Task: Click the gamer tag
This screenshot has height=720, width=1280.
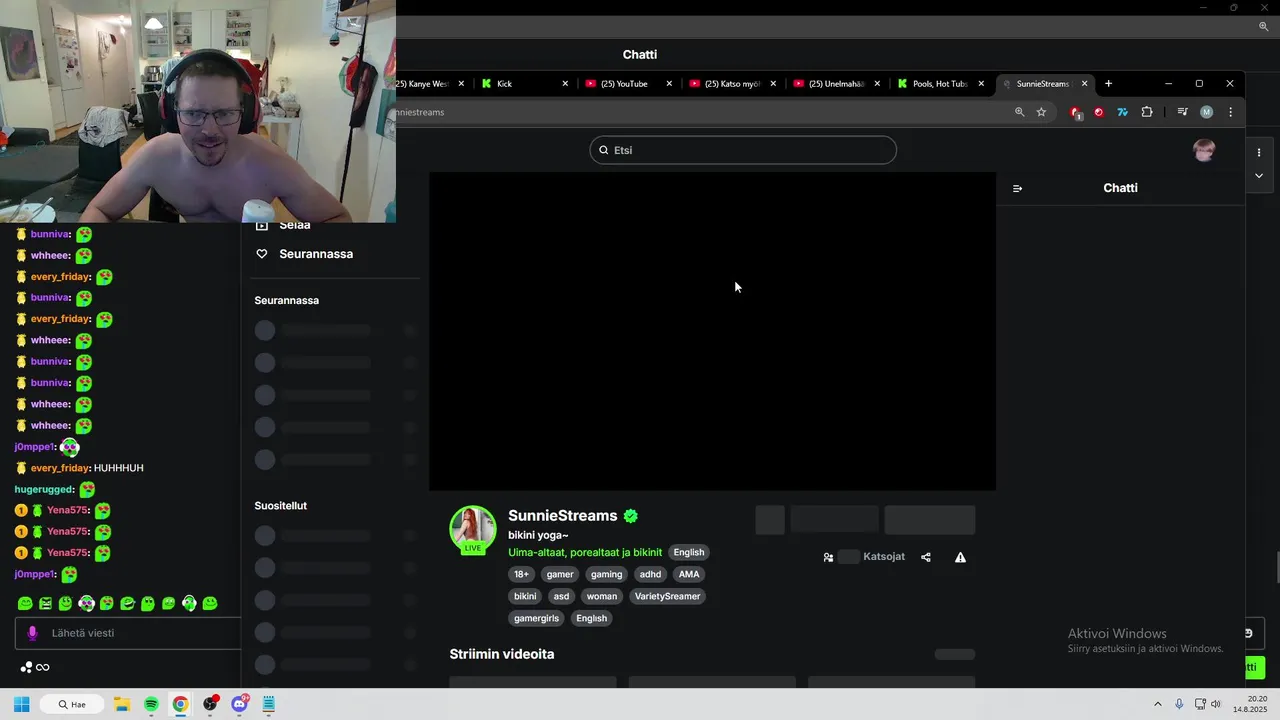Action: click(x=560, y=575)
